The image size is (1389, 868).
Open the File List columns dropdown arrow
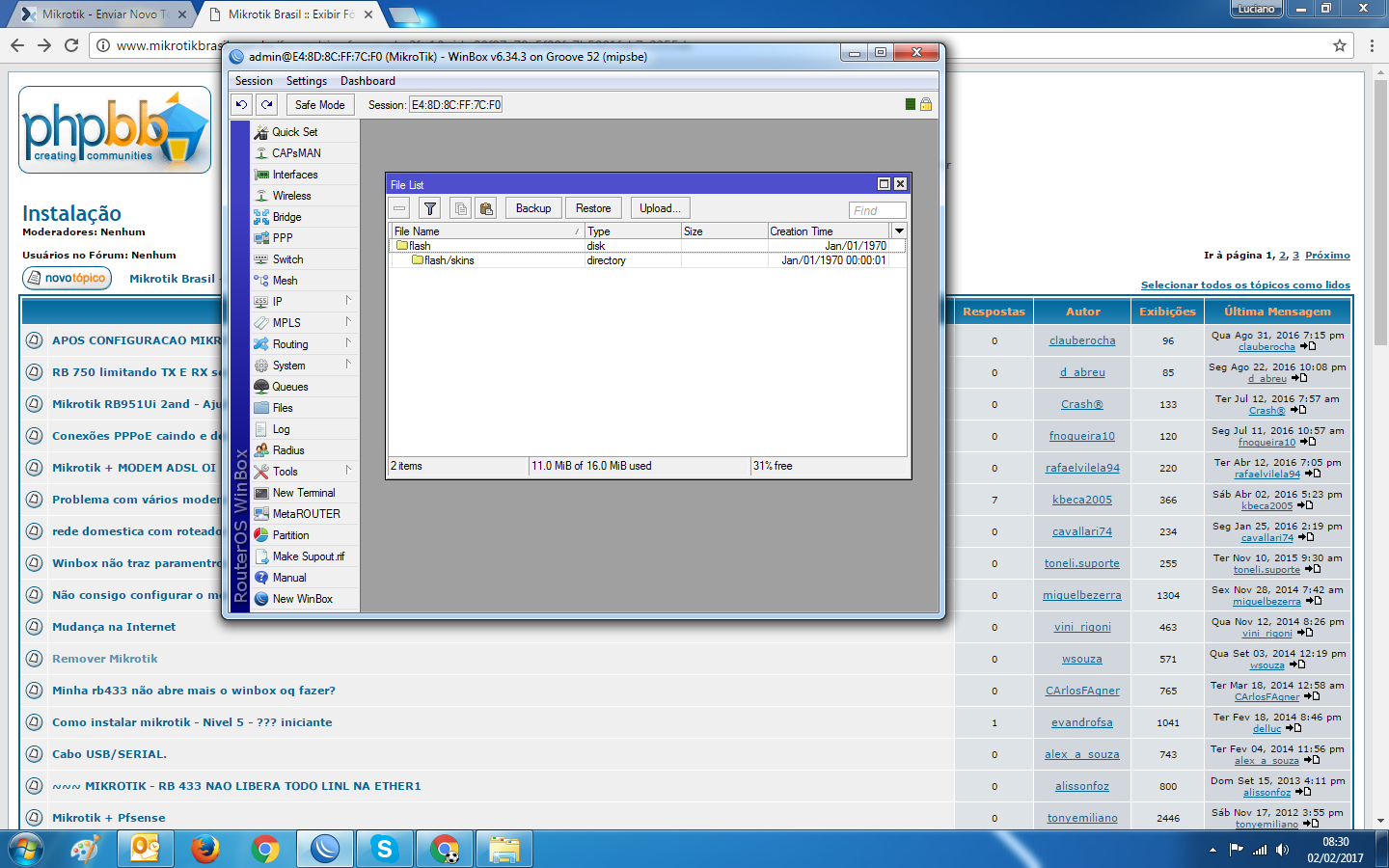coord(899,231)
